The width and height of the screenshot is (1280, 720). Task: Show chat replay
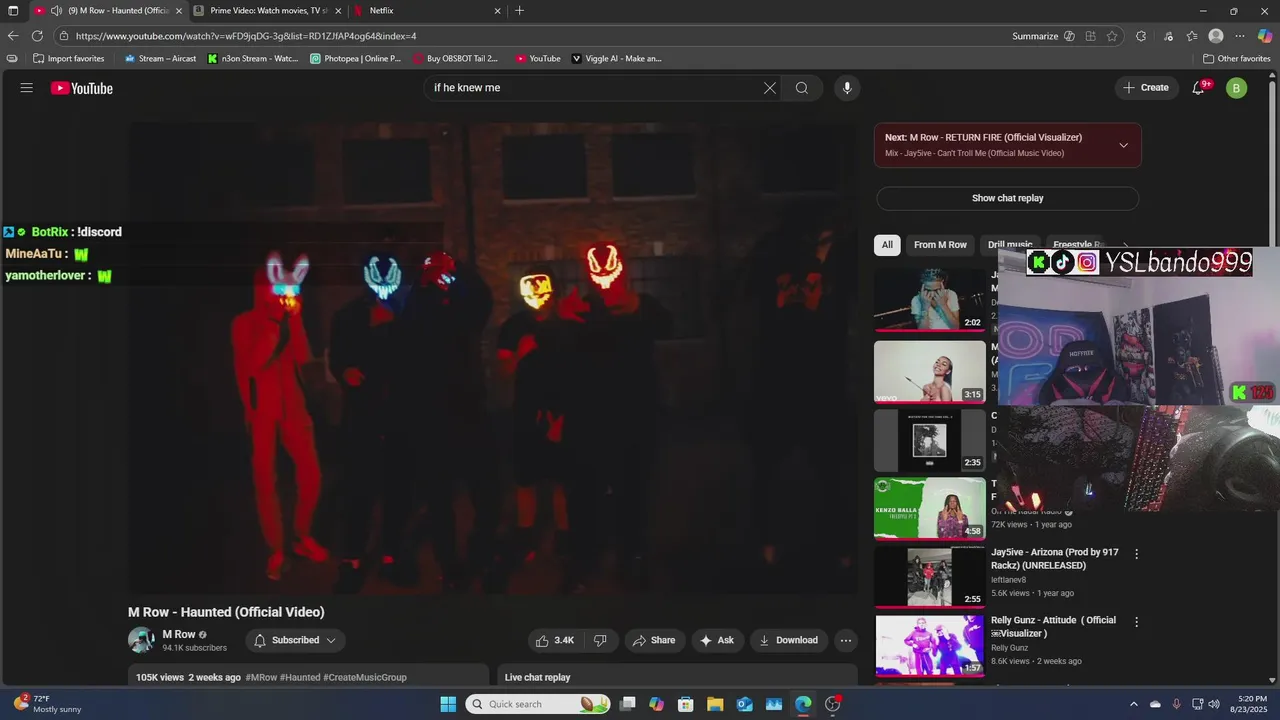1007,198
